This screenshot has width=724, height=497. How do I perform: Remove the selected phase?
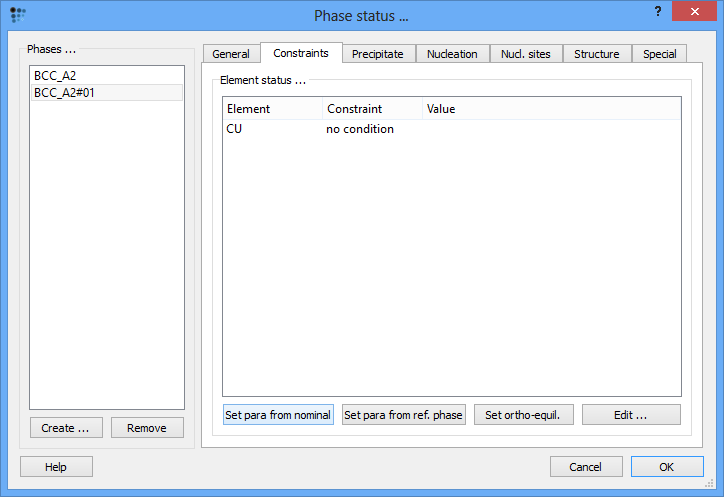147,428
